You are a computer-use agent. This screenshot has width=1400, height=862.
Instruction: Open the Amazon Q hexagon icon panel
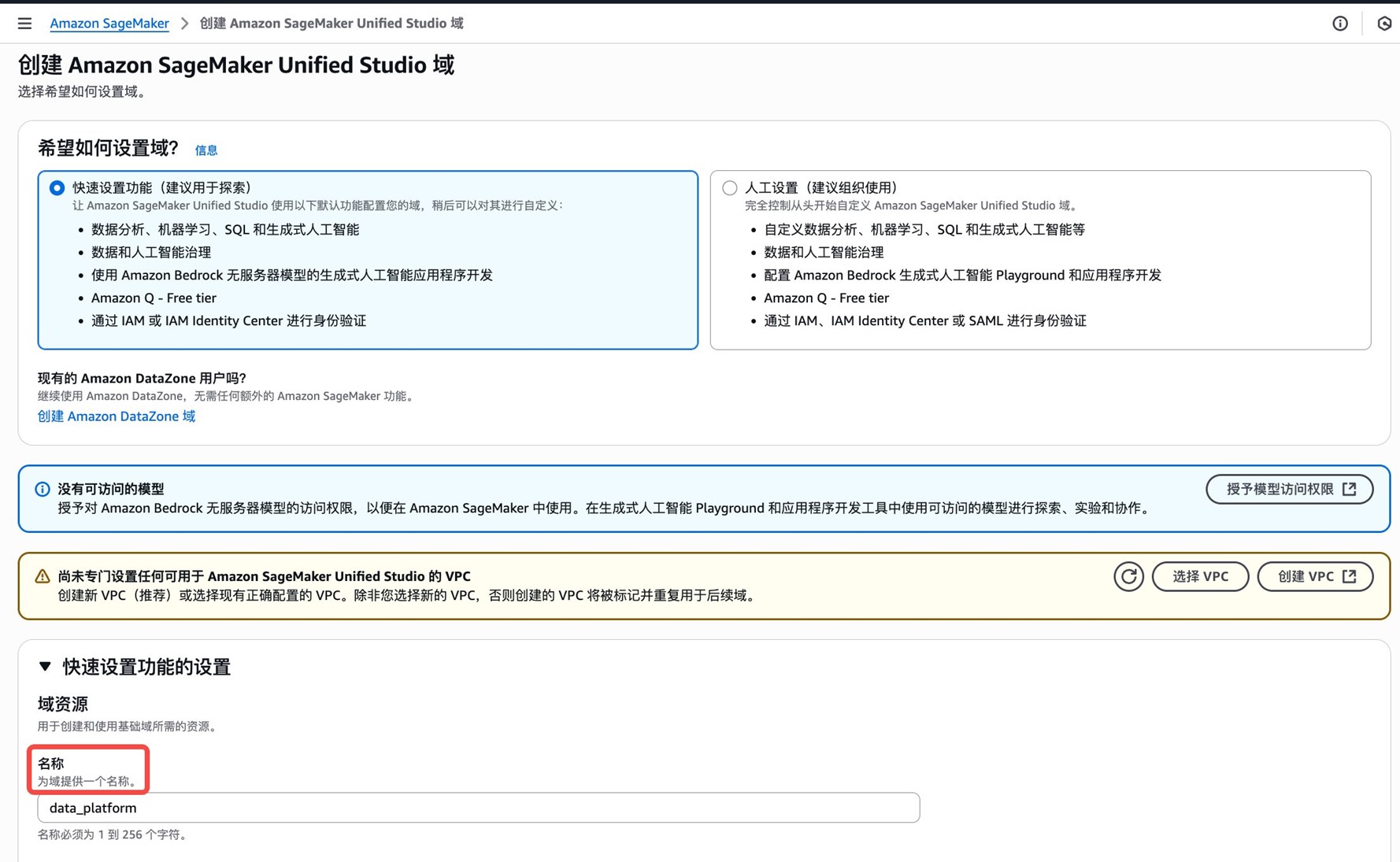pos(1383,24)
